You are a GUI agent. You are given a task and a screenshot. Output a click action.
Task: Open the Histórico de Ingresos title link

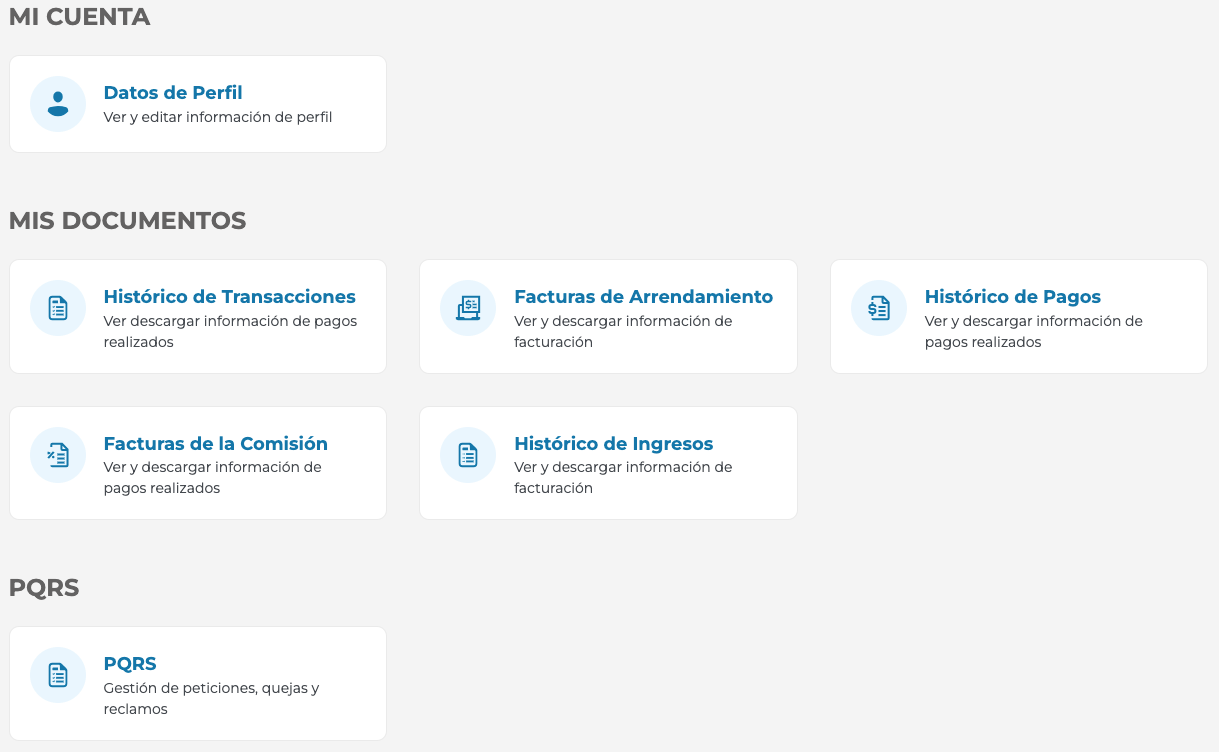tap(613, 444)
